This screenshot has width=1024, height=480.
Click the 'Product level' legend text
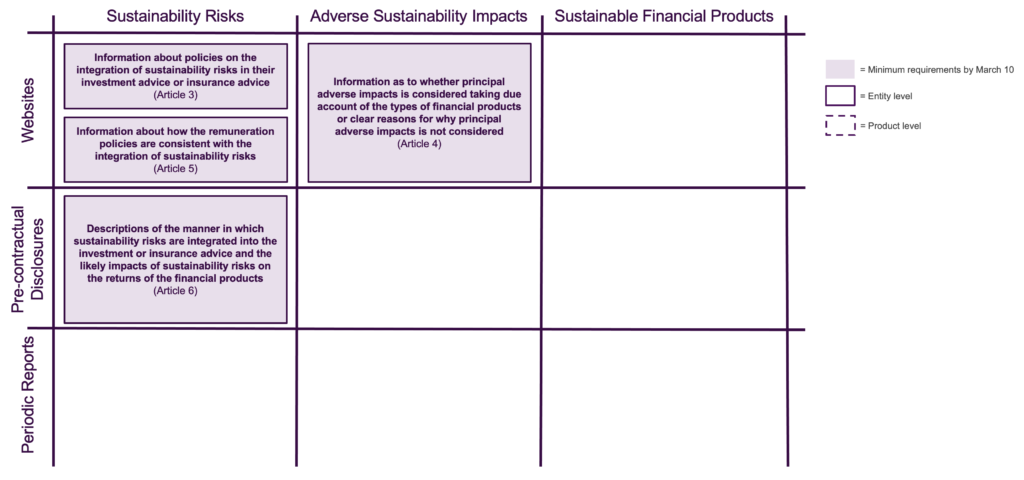click(890, 126)
